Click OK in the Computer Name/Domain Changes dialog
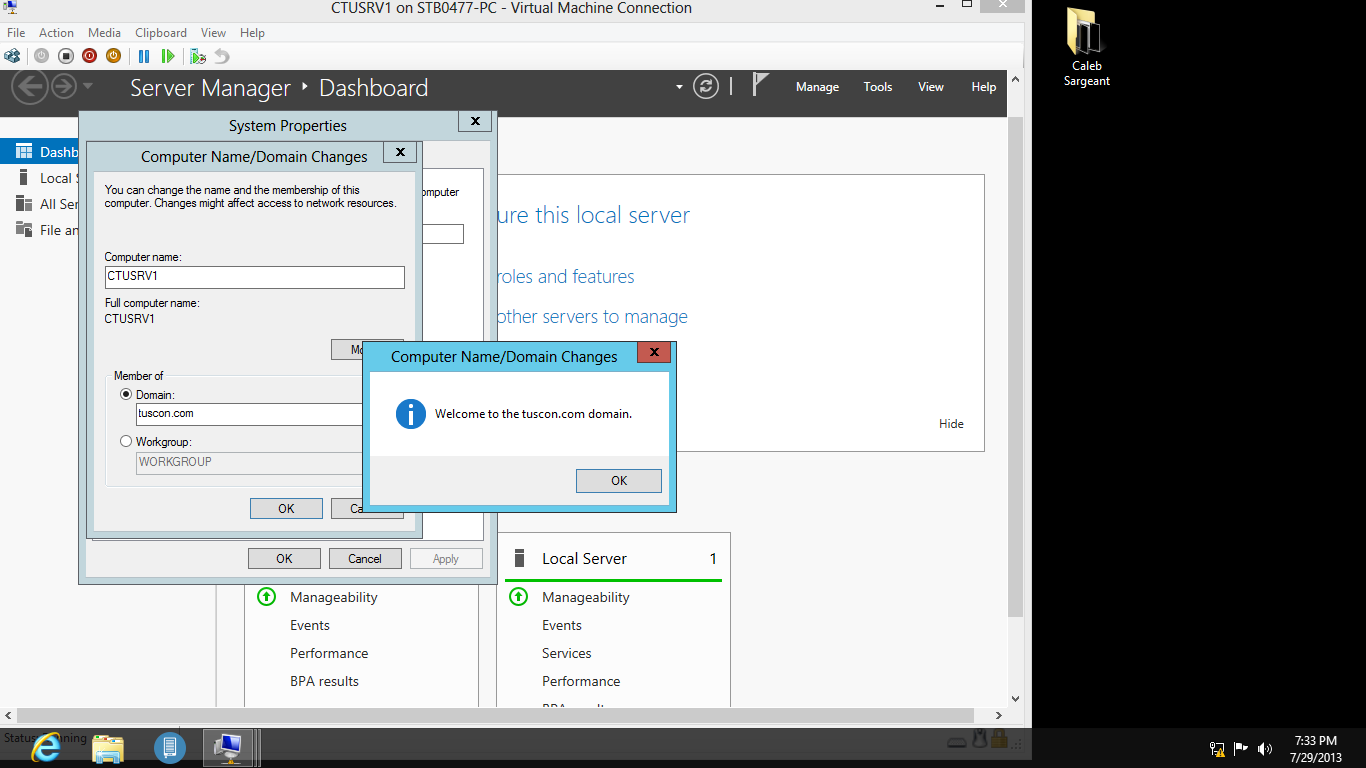The width and height of the screenshot is (1366, 768). [x=286, y=509]
